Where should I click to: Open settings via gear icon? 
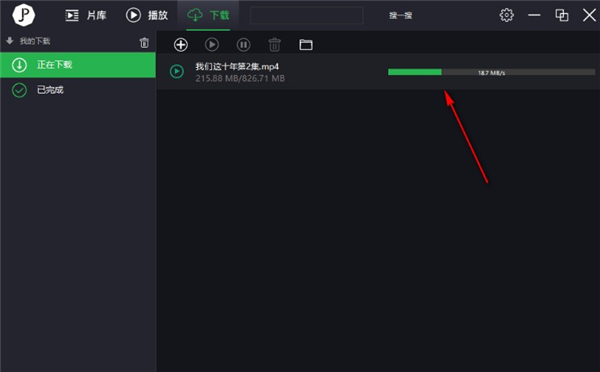click(x=506, y=15)
